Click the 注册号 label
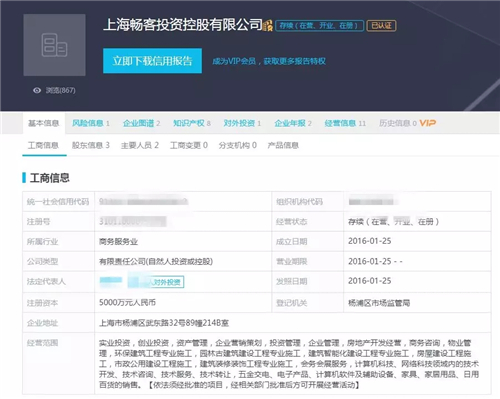The height and width of the screenshot is (399, 500). (38, 222)
